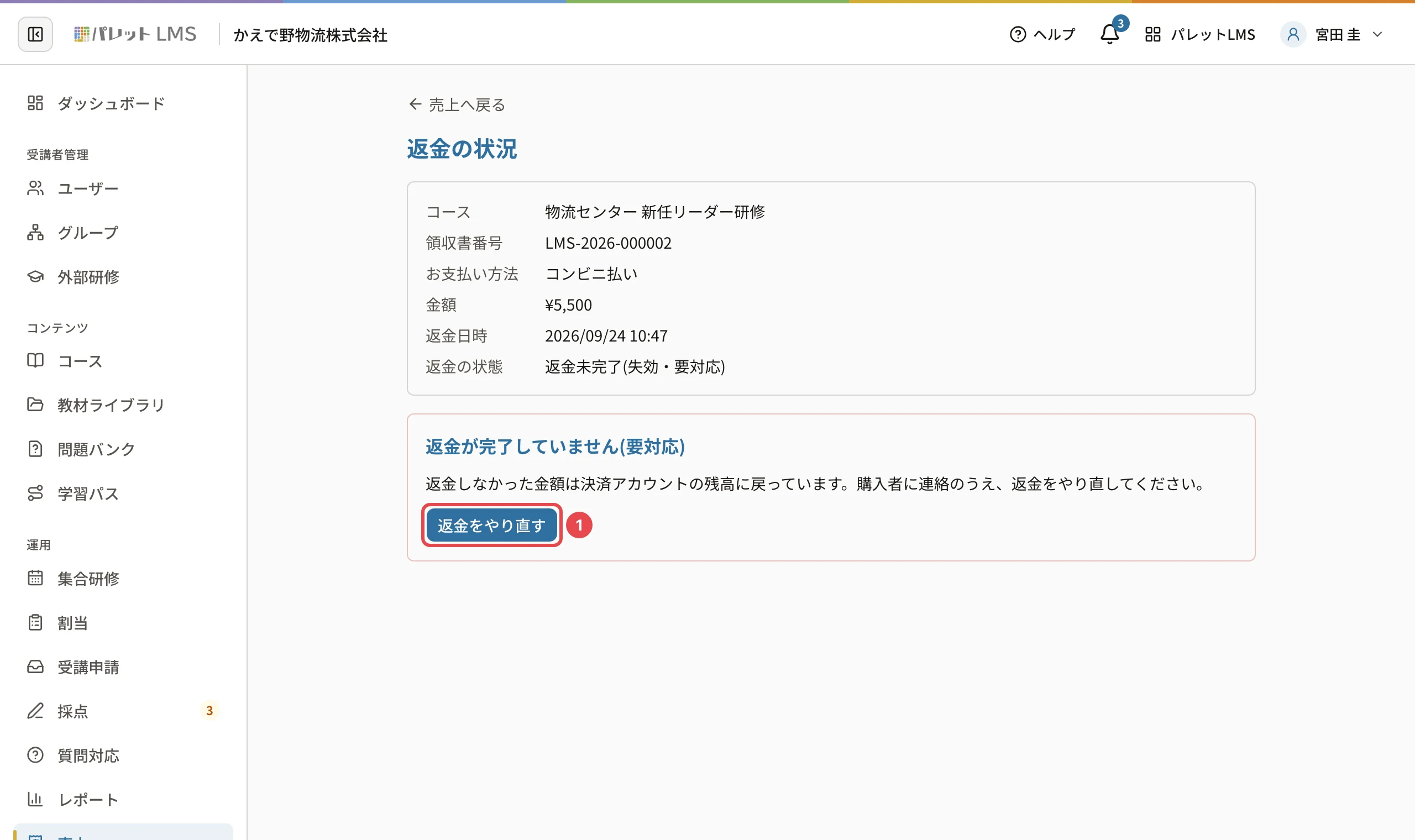
Task: Open the 教材ライブラリ menu item
Action: pyautogui.click(x=123, y=405)
